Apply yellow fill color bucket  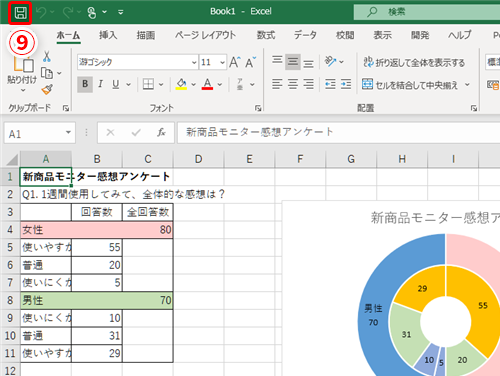click(x=181, y=84)
